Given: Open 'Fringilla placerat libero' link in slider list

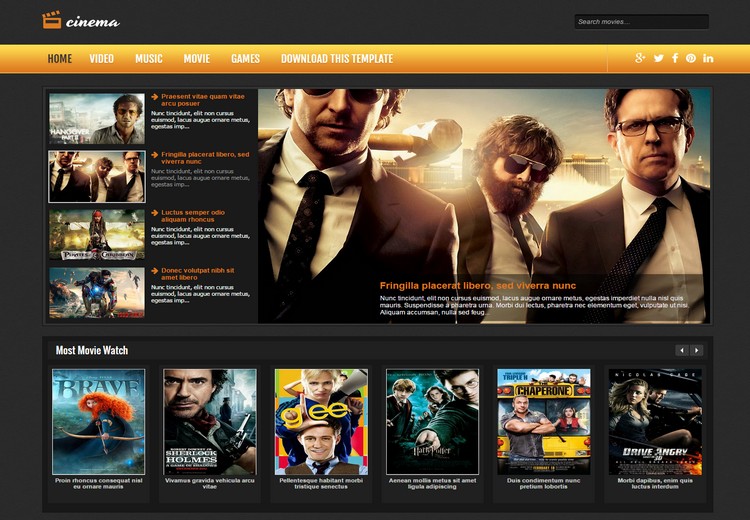Looking at the screenshot, I should 205,158.
